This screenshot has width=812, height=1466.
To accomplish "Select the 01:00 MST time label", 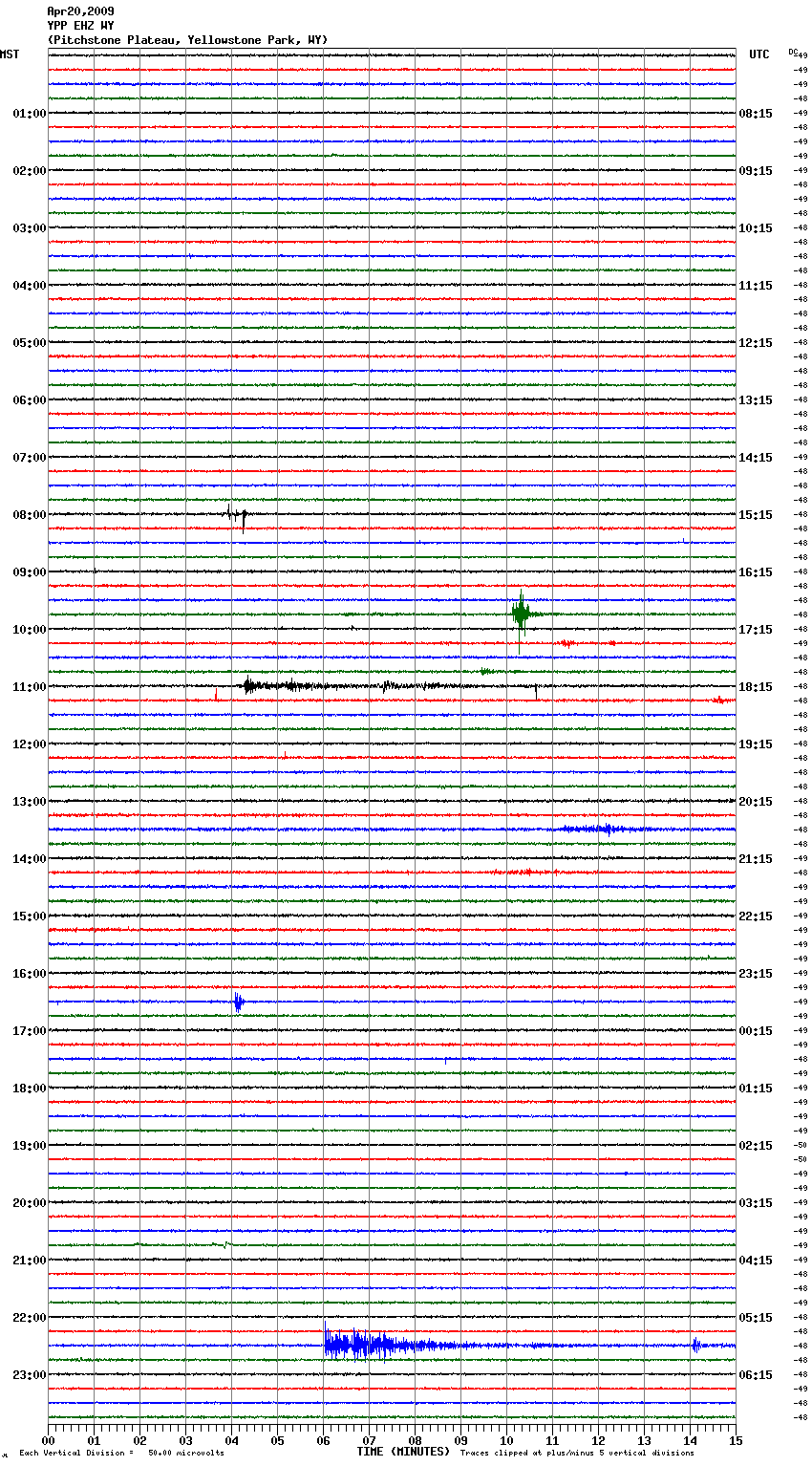I will 30,114.
